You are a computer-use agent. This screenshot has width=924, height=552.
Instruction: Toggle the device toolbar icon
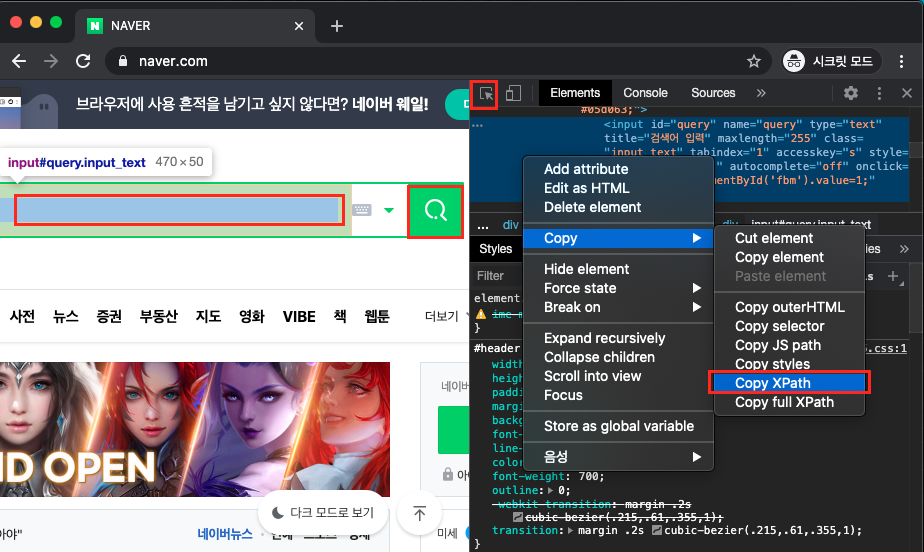513,93
